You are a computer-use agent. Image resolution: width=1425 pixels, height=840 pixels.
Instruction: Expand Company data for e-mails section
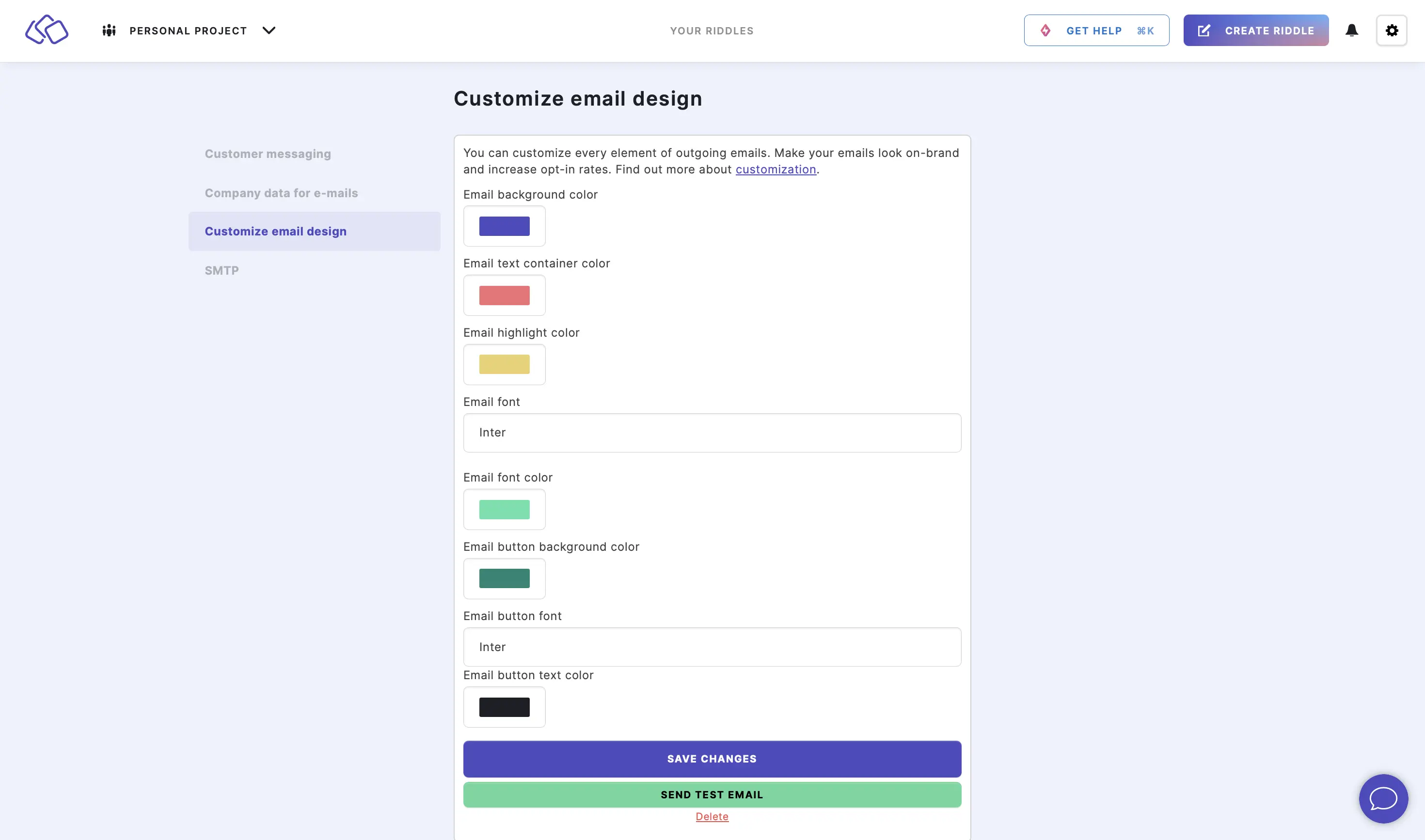tap(281, 192)
